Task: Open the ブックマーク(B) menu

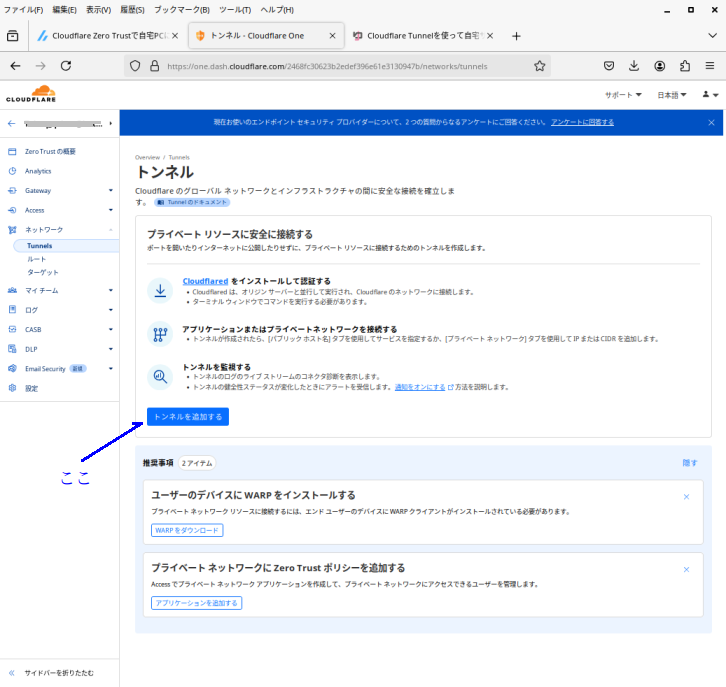Action: 182,10
